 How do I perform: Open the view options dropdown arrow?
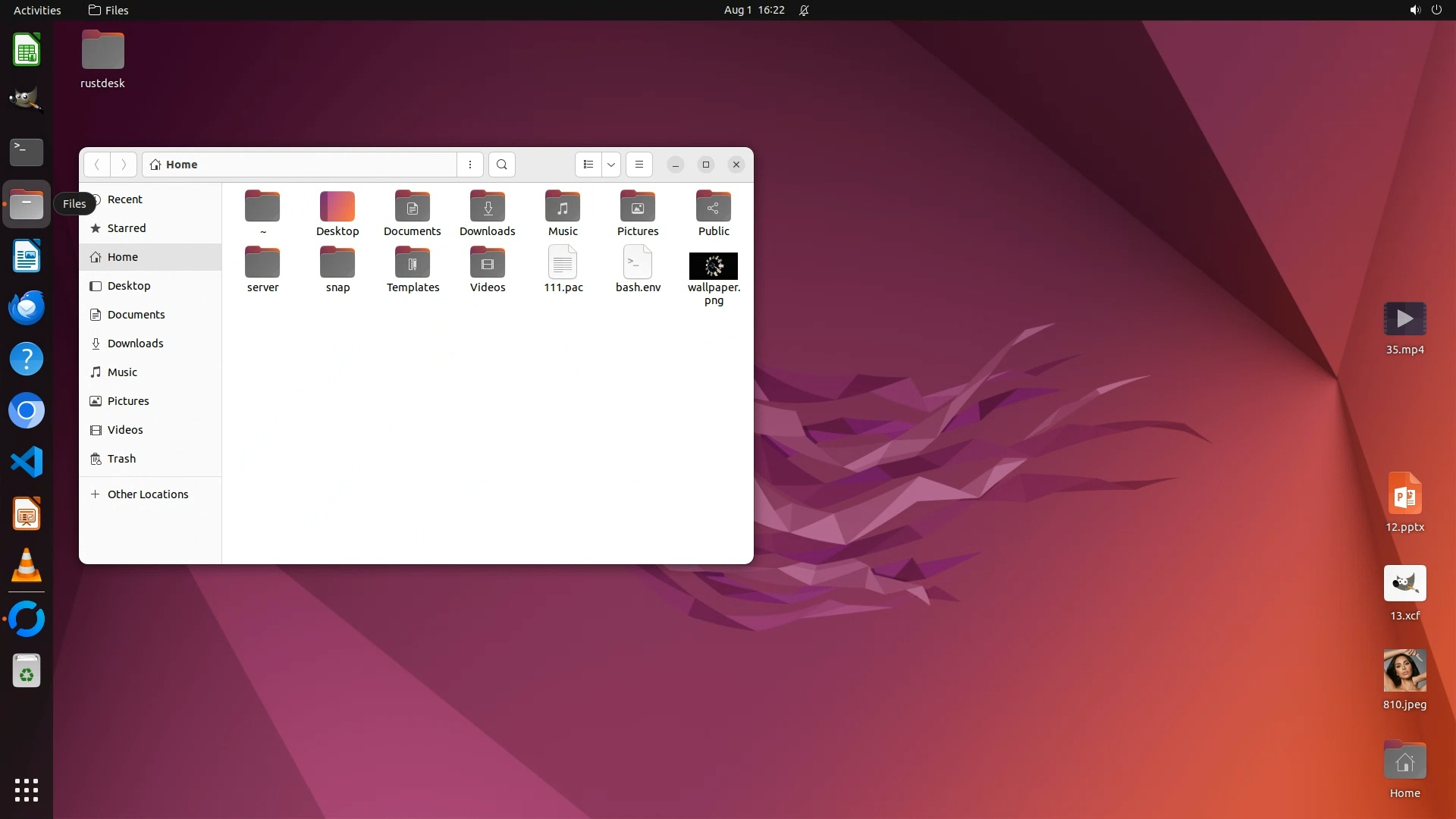(611, 165)
